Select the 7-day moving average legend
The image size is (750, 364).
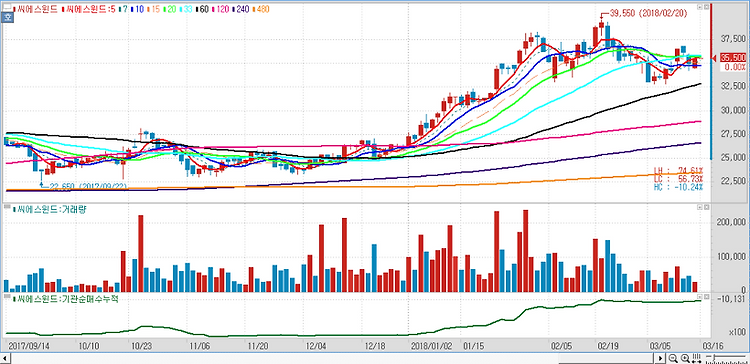tap(123, 9)
